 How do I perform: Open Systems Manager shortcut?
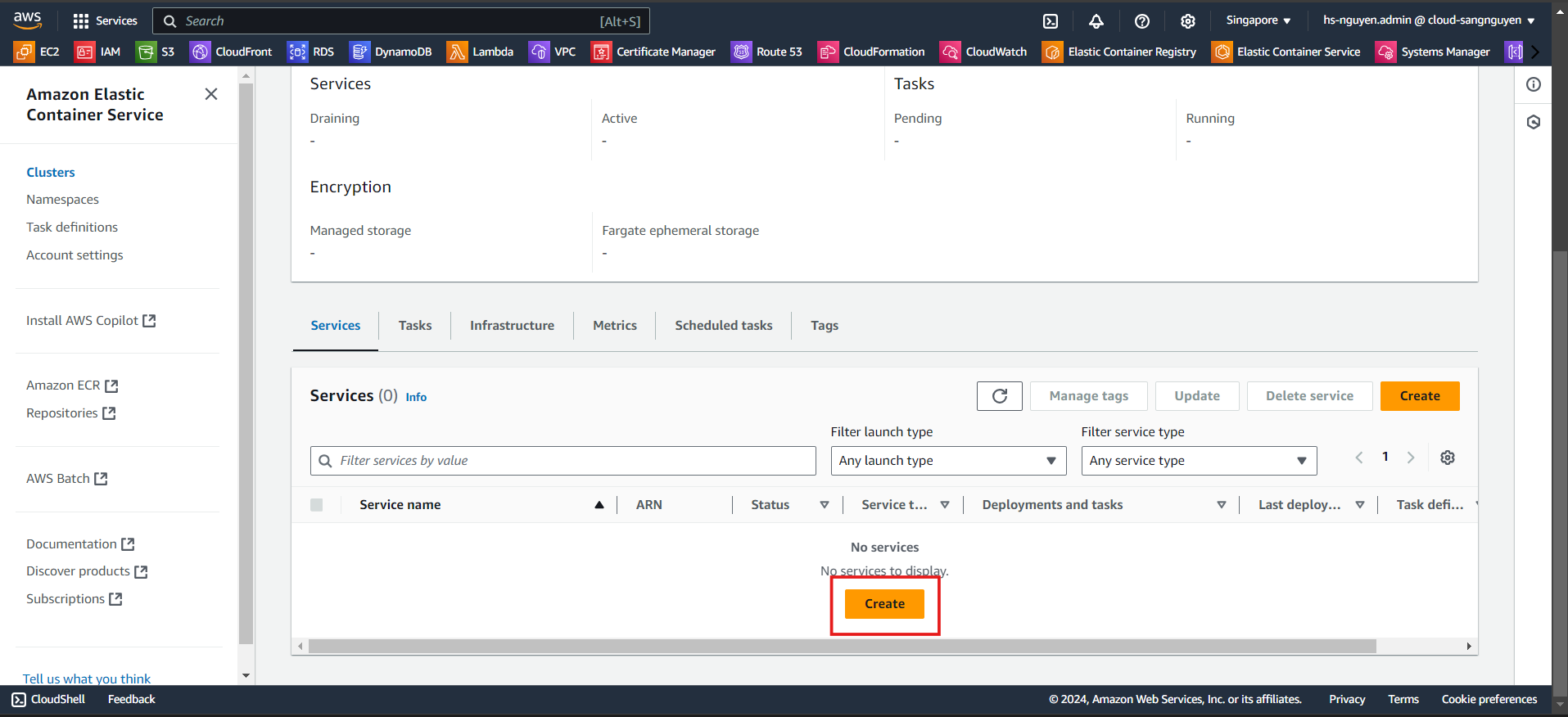pos(1433,52)
